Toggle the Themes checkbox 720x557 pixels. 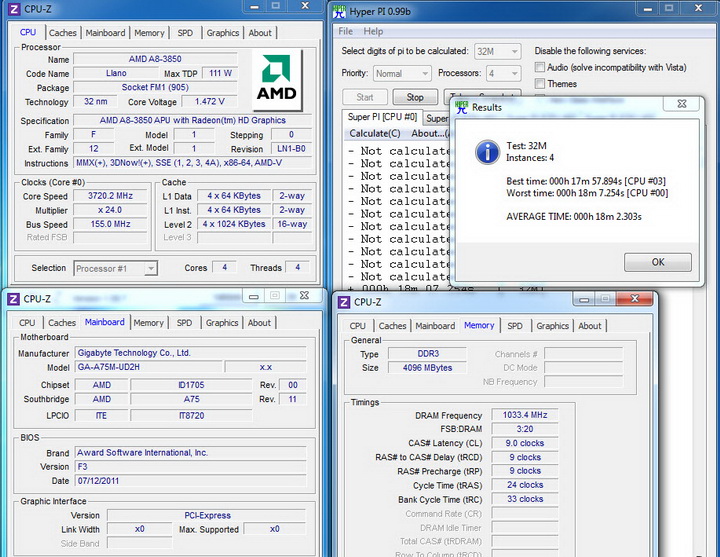(x=540, y=84)
